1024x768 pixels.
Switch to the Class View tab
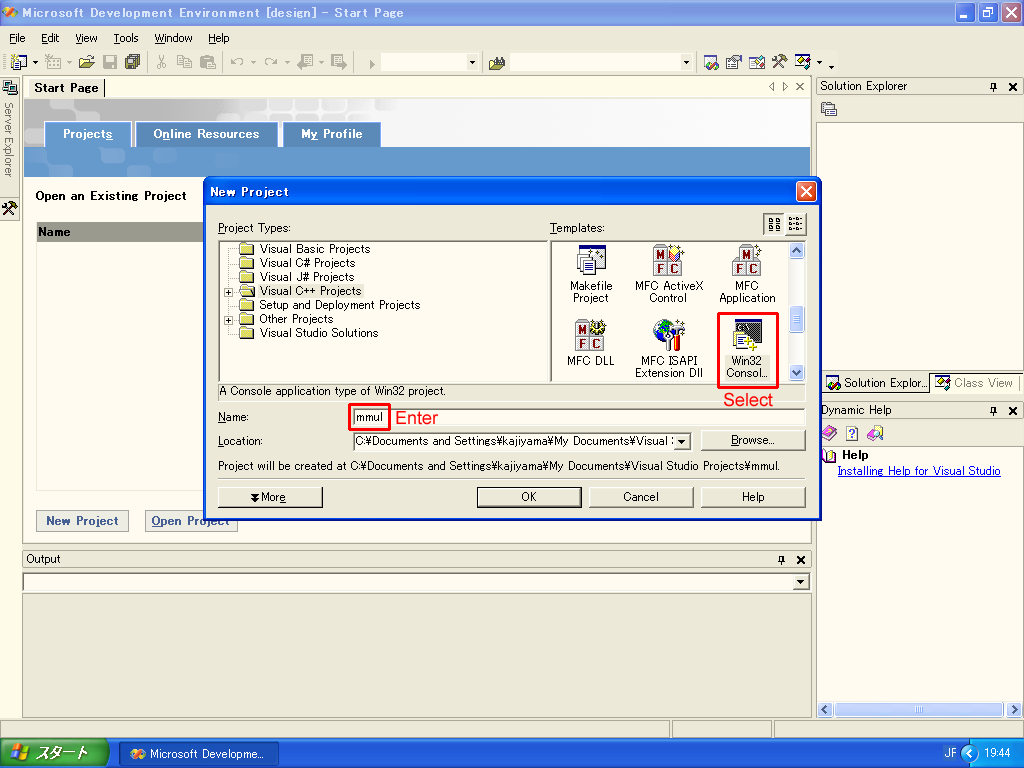coord(975,383)
